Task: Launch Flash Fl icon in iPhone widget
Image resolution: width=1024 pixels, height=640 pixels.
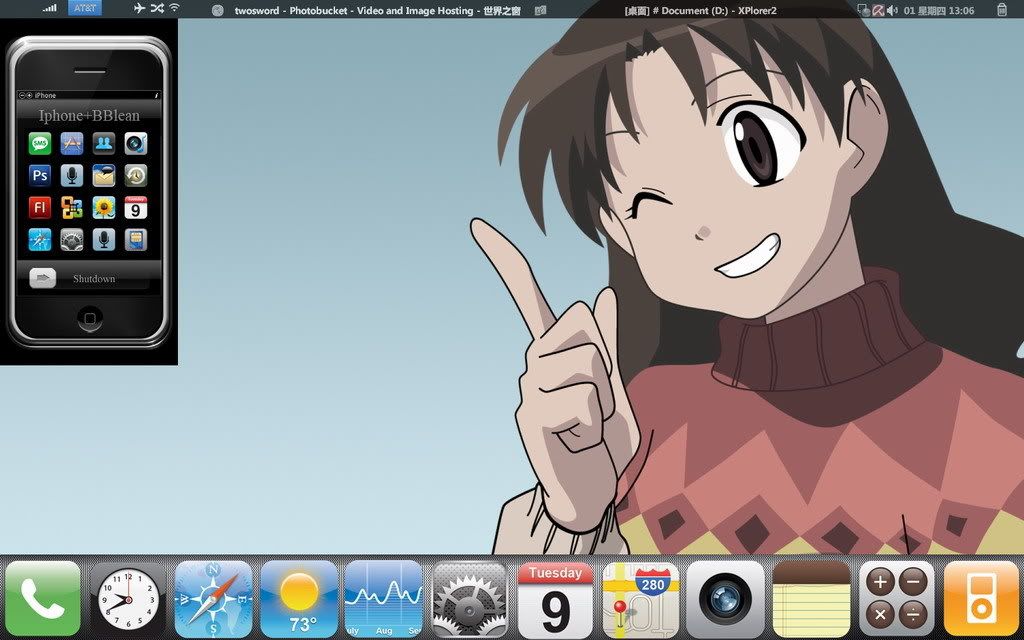Action: [40, 208]
